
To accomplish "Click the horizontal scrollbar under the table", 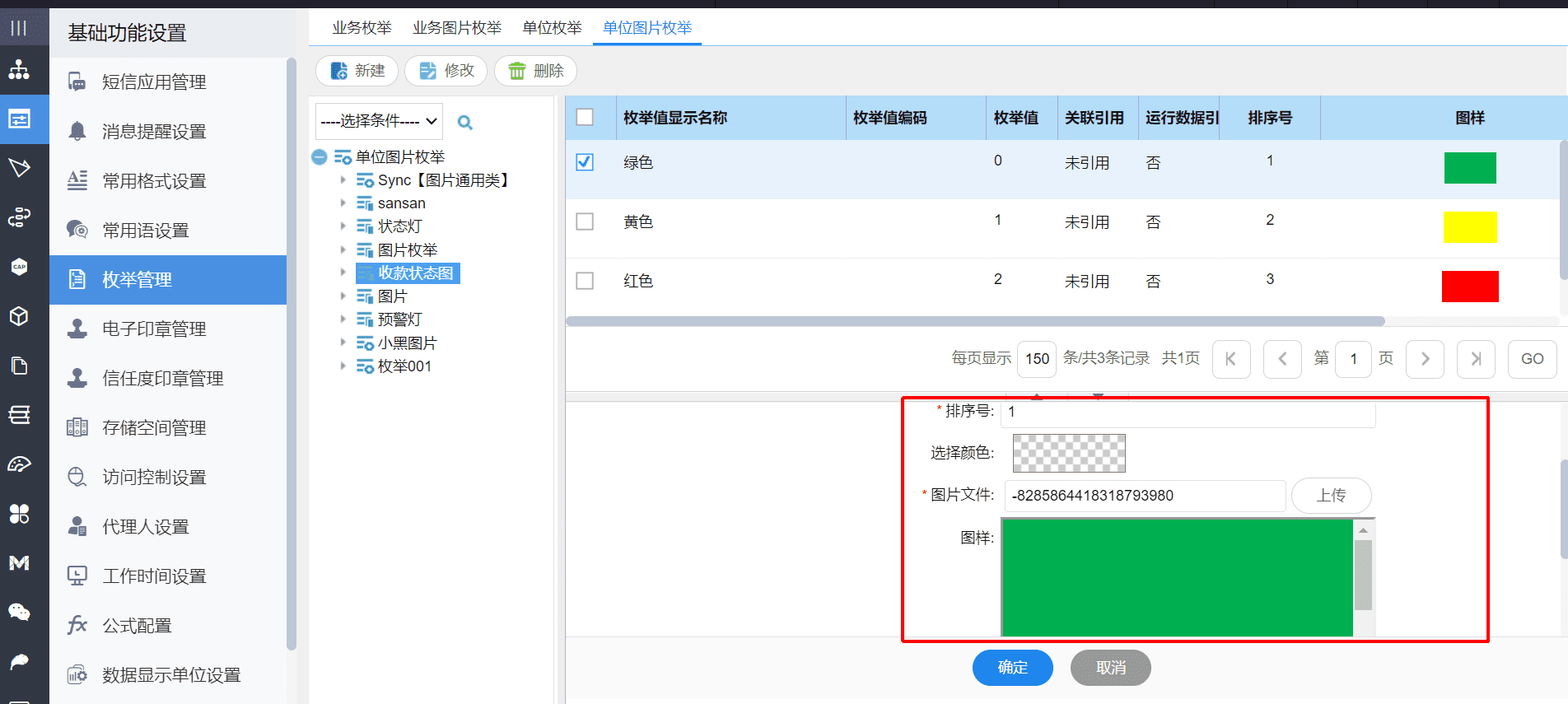I will point(975,321).
